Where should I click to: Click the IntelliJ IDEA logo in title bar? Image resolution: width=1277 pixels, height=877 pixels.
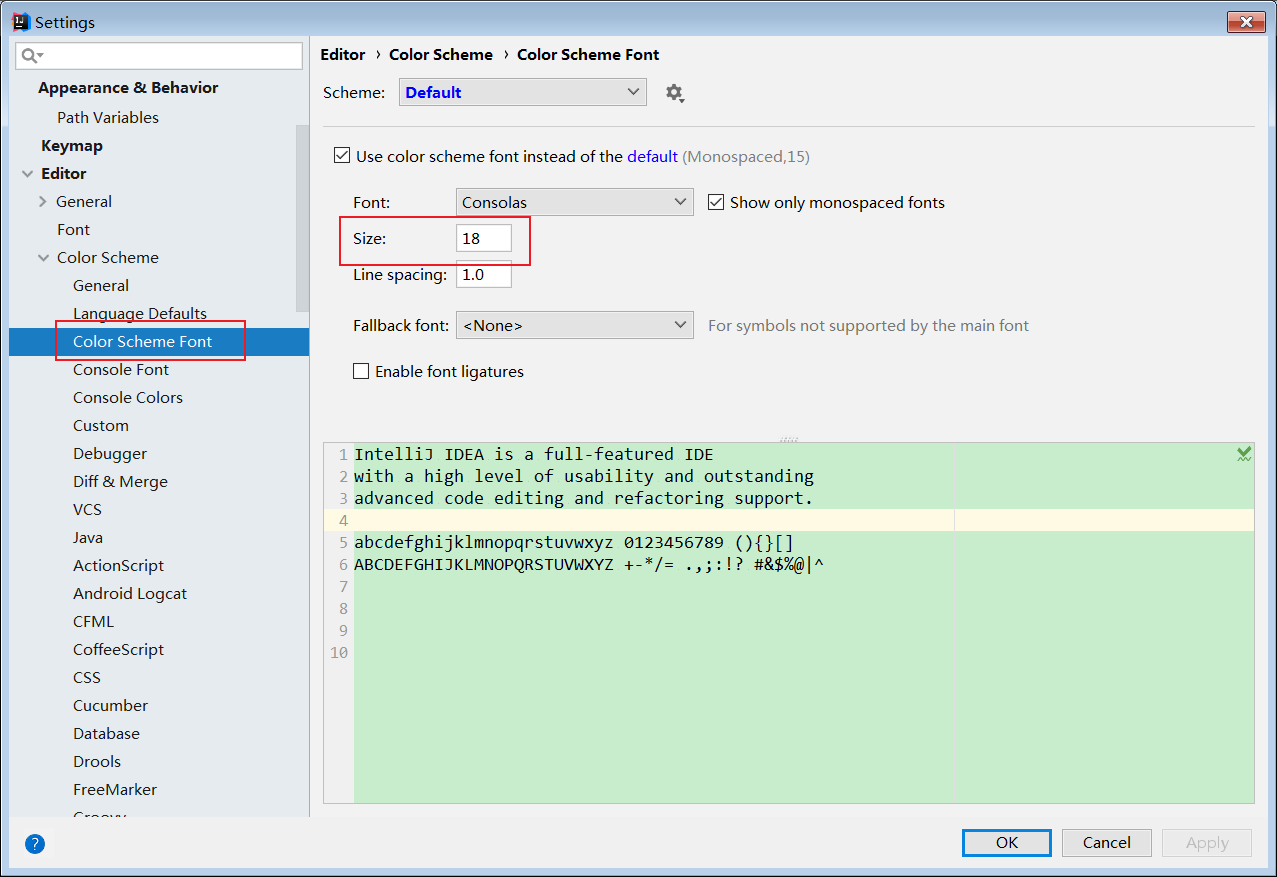(19, 21)
